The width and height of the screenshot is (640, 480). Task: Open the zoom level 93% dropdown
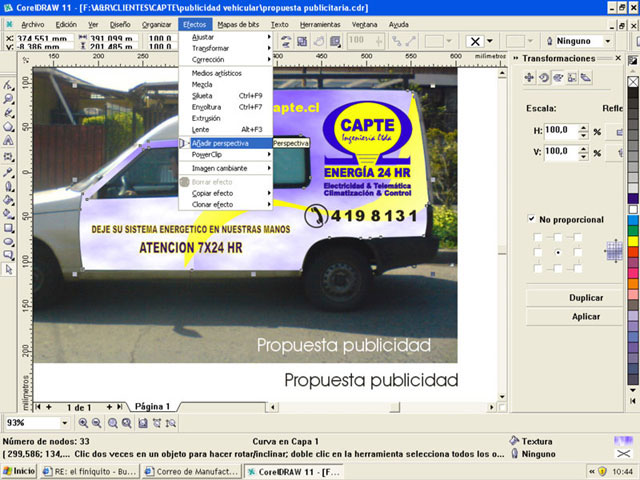(x=64, y=423)
